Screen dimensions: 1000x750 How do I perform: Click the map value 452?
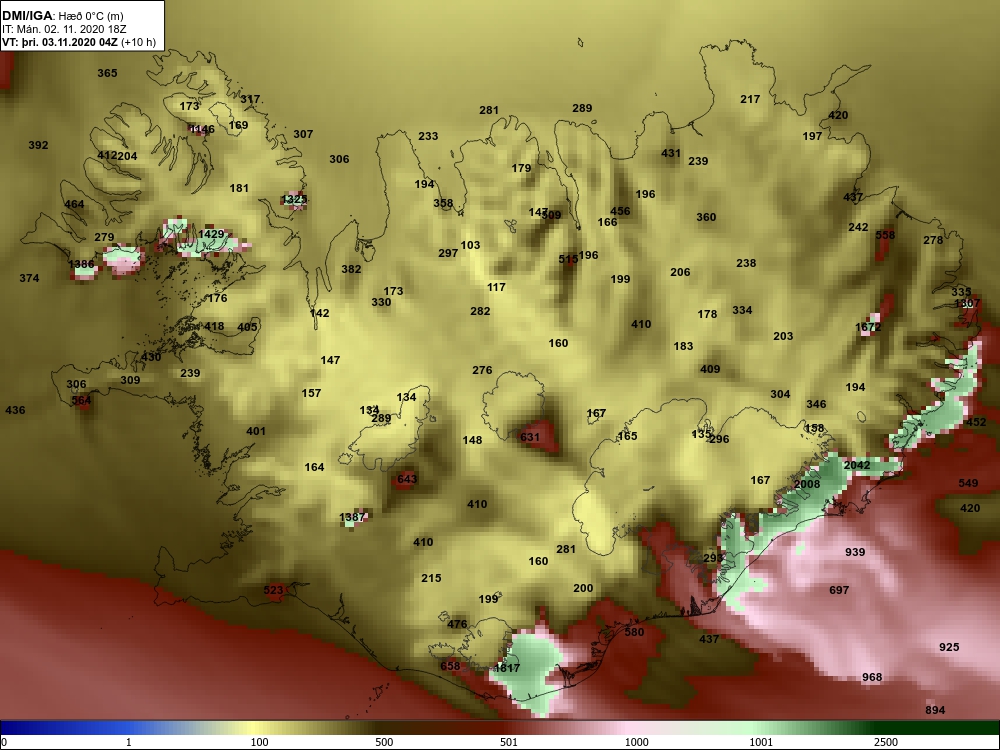pos(976,422)
